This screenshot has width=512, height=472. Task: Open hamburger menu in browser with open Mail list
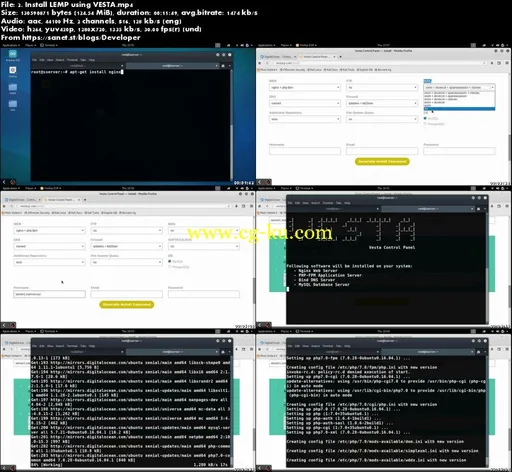point(507,63)
